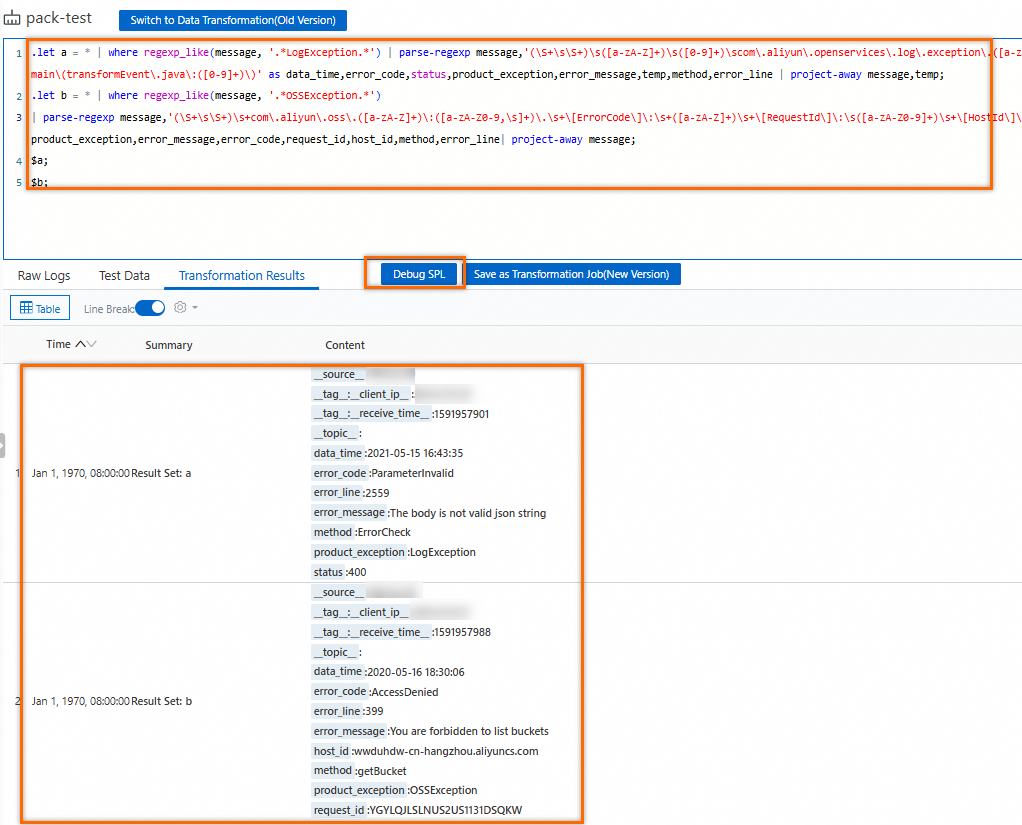Click host_id wwduhdw-cn-hangzhou.aliyuncs.com
Screen dimensions: 1022x825
tap(445, 751)
